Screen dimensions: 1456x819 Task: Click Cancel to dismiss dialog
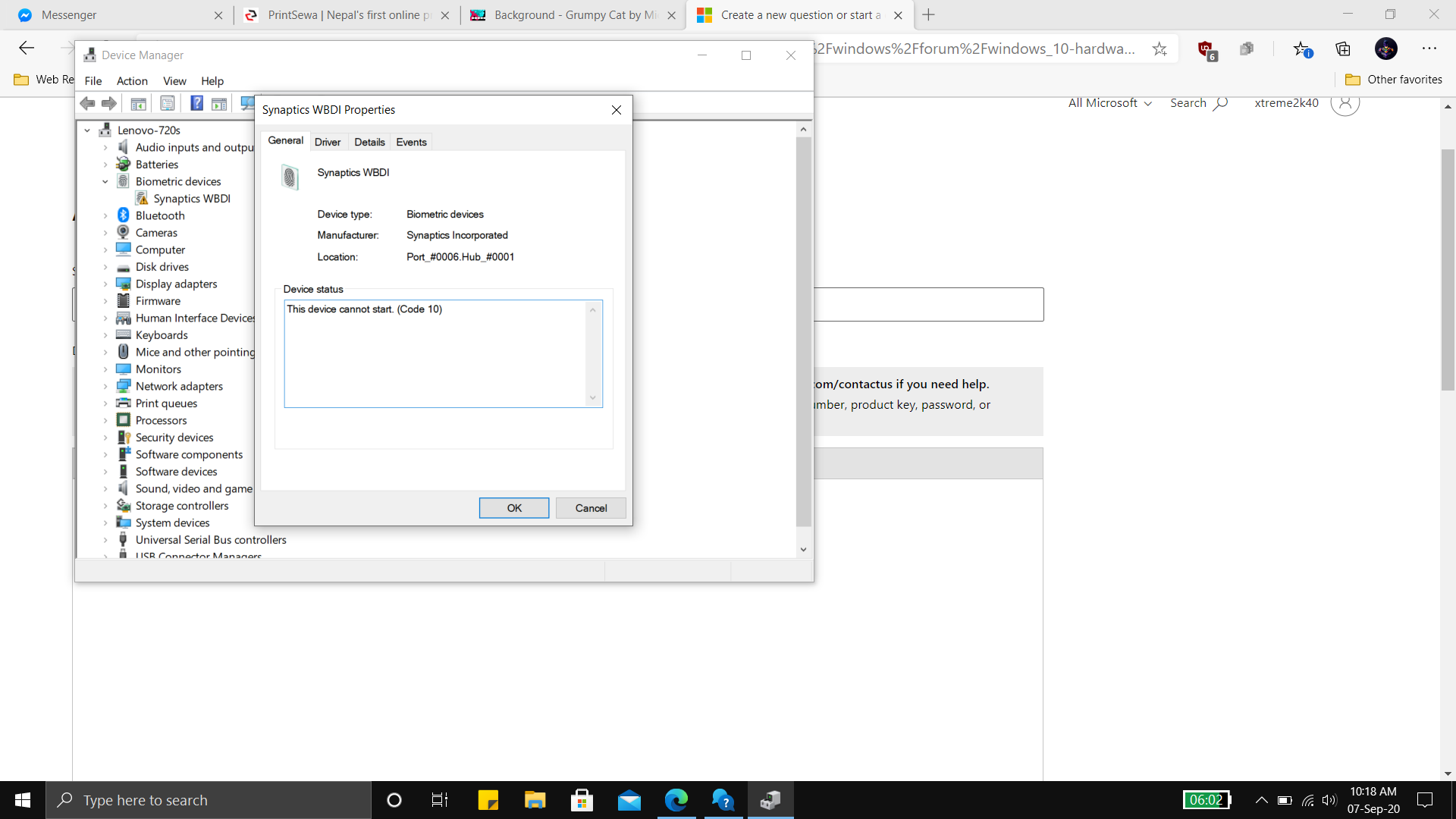pos(591,508)
